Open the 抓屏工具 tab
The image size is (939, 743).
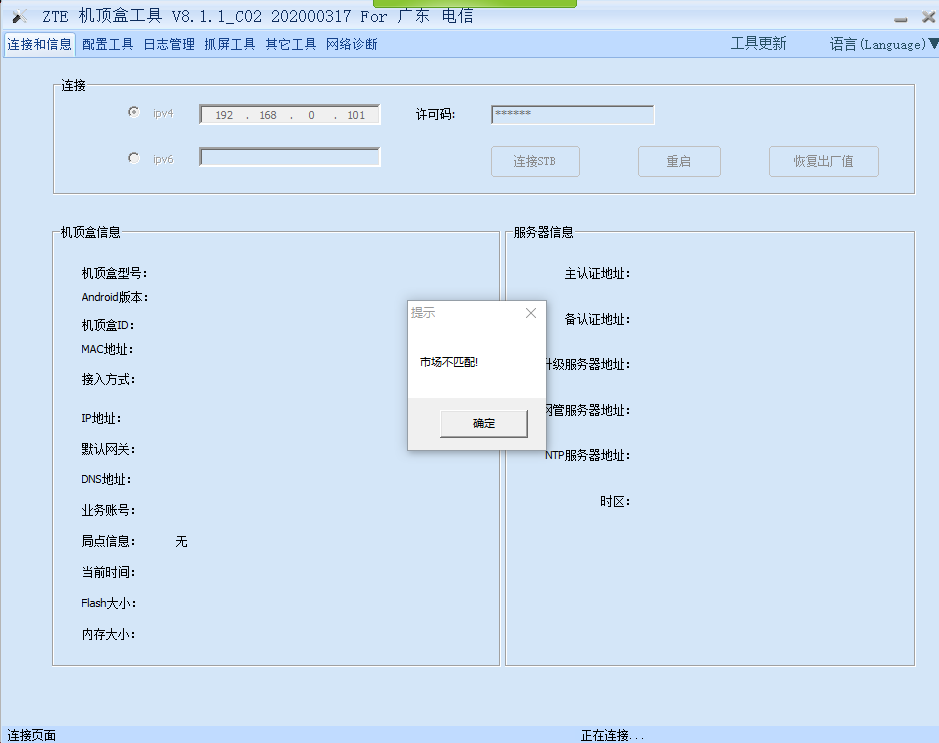pyautogui.click(x=229, y=44)
